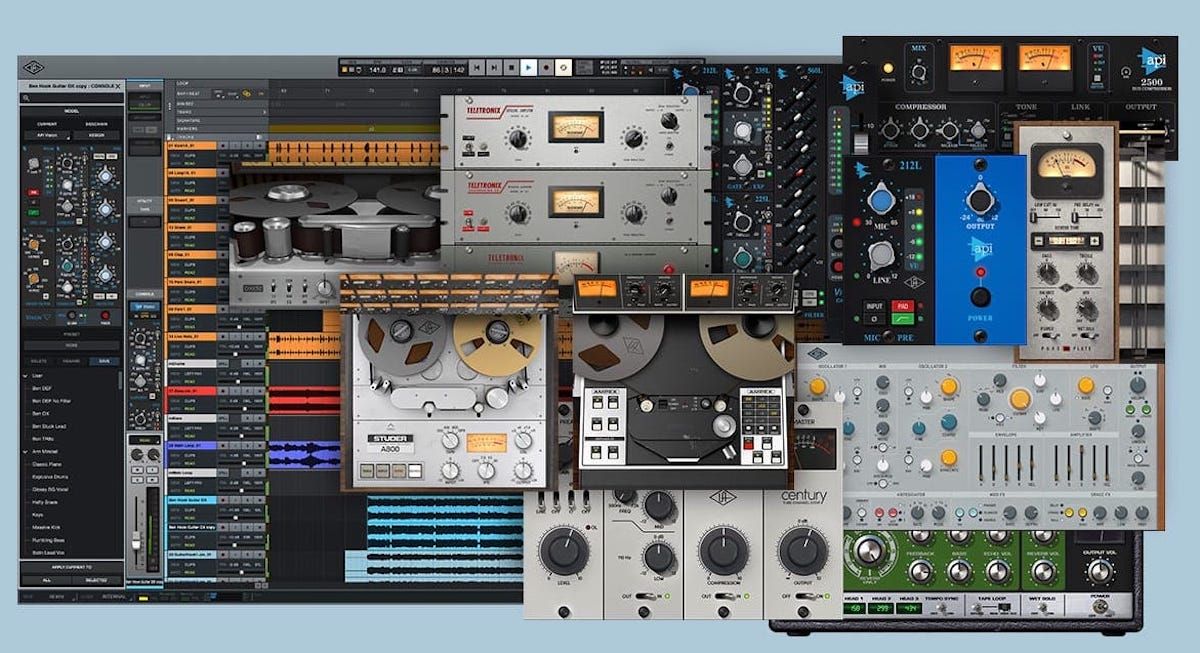Click the Universal Audio logo in LUNA
Viewport: 1200px width, 653px height.
tap(34, 69)
